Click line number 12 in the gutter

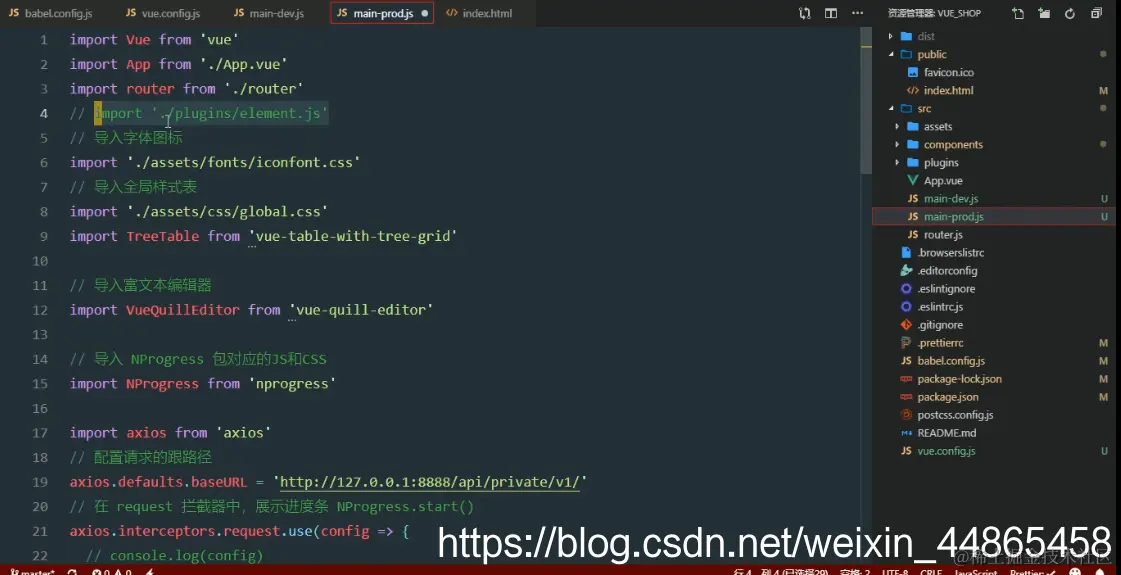click(40, 310)
